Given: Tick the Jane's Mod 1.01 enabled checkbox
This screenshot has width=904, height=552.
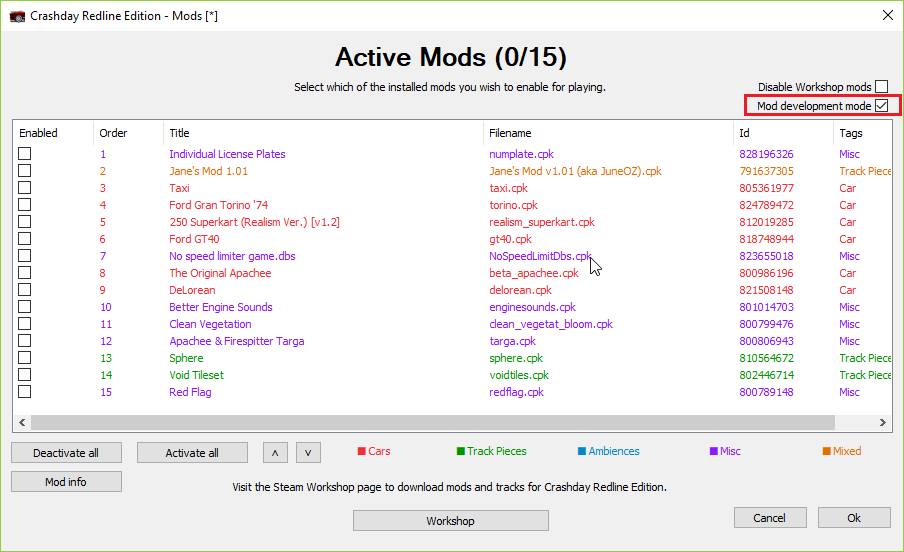Looking at the screenshot, I should click(x=24, y=171).
